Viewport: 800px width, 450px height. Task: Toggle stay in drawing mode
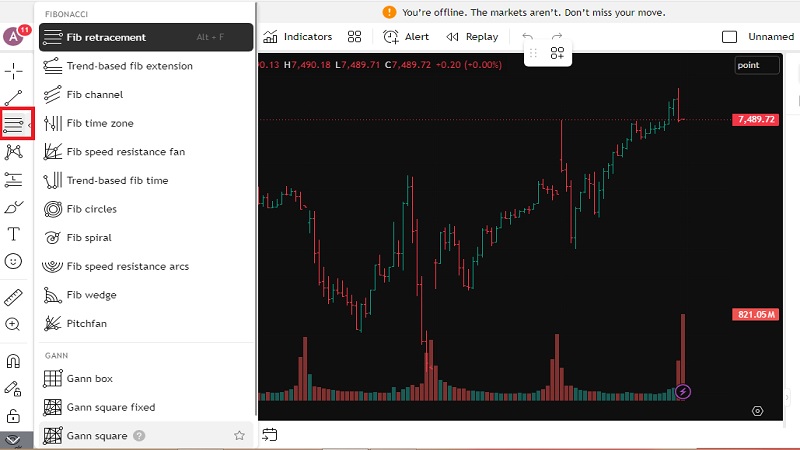13,389
